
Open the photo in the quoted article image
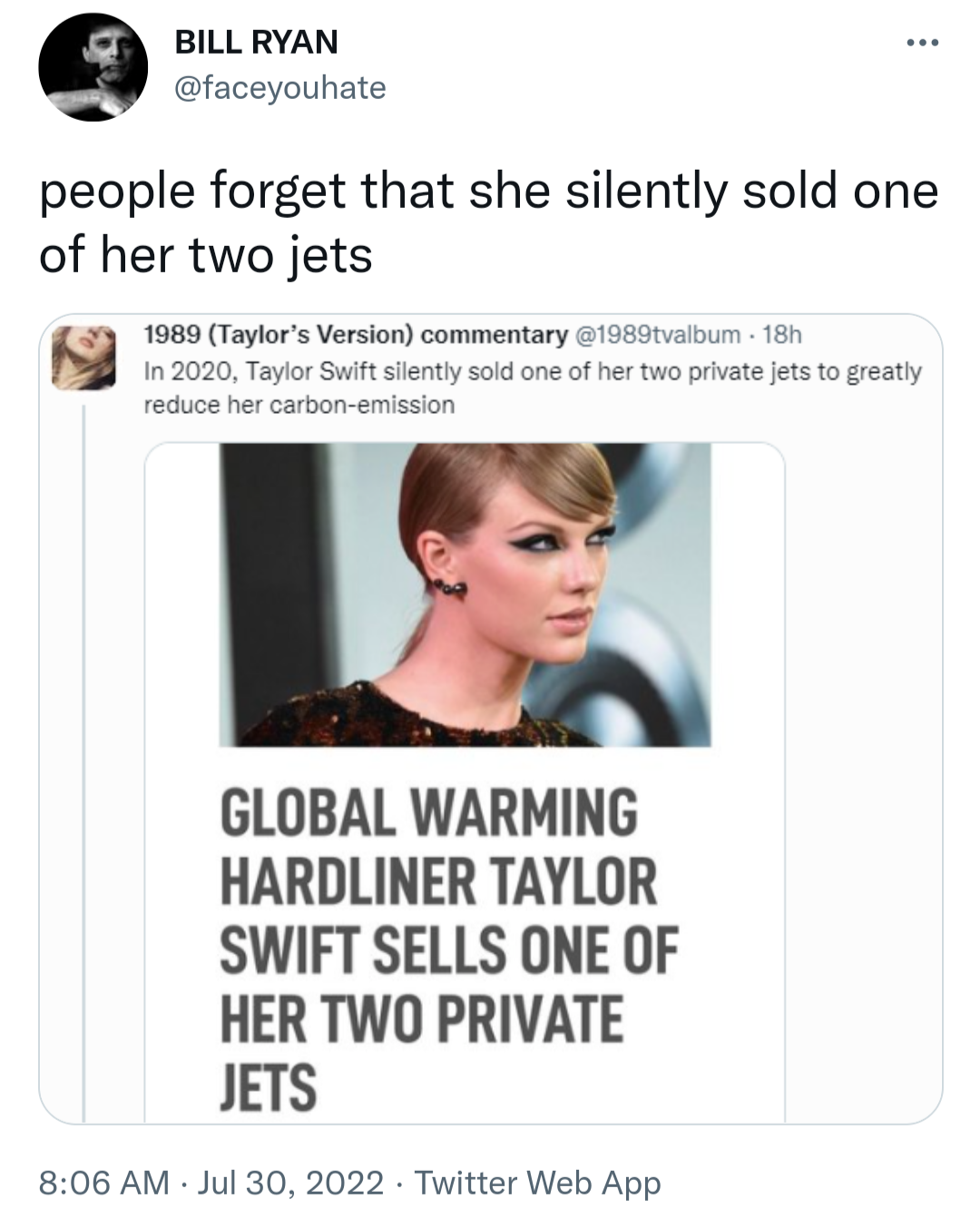[465, 594]
